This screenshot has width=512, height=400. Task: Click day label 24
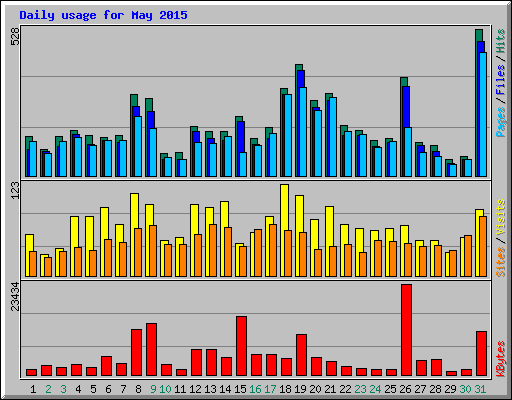pyautogui.click(x=375, y=389)
